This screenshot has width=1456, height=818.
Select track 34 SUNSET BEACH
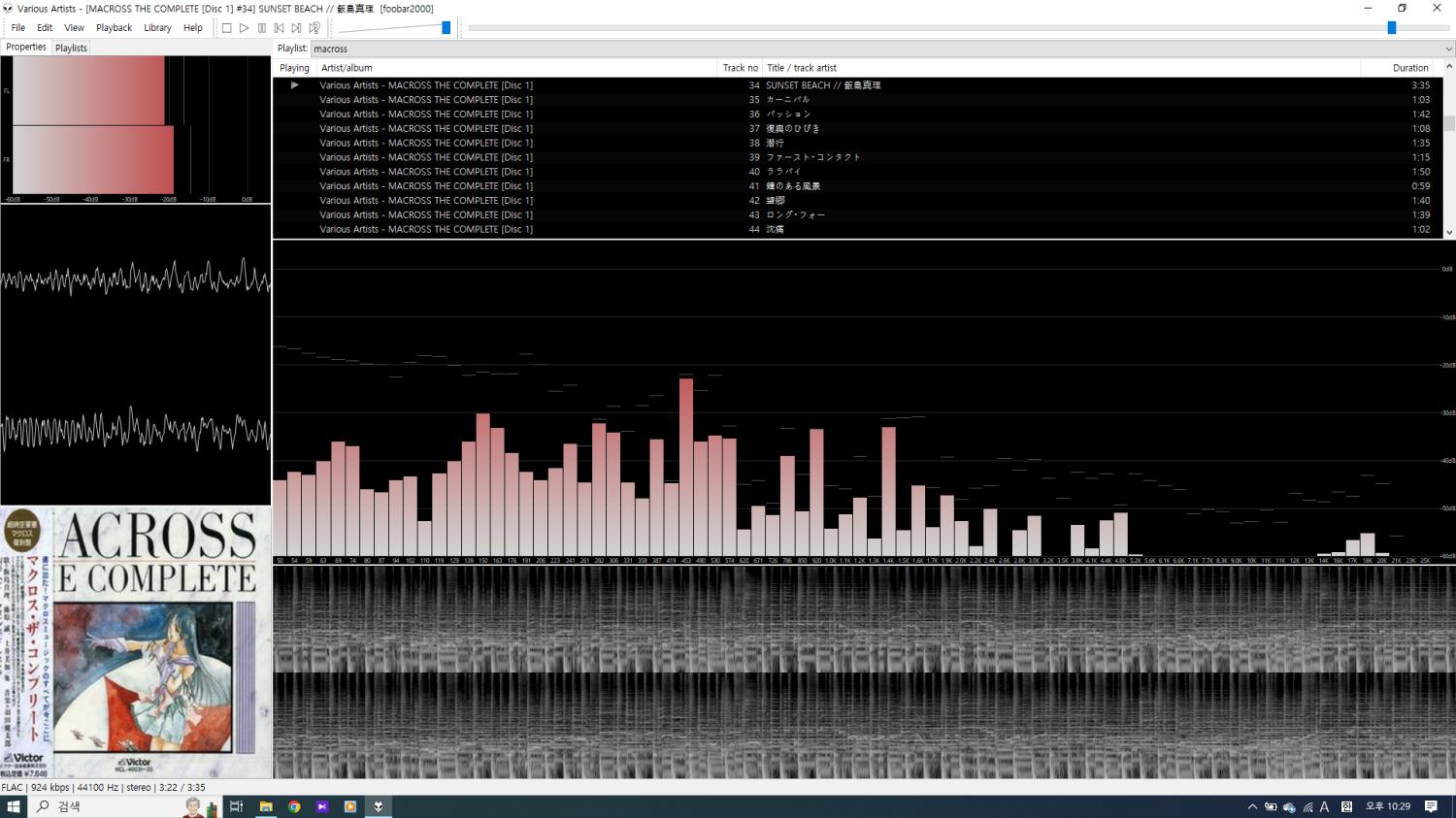coord(857,85)
